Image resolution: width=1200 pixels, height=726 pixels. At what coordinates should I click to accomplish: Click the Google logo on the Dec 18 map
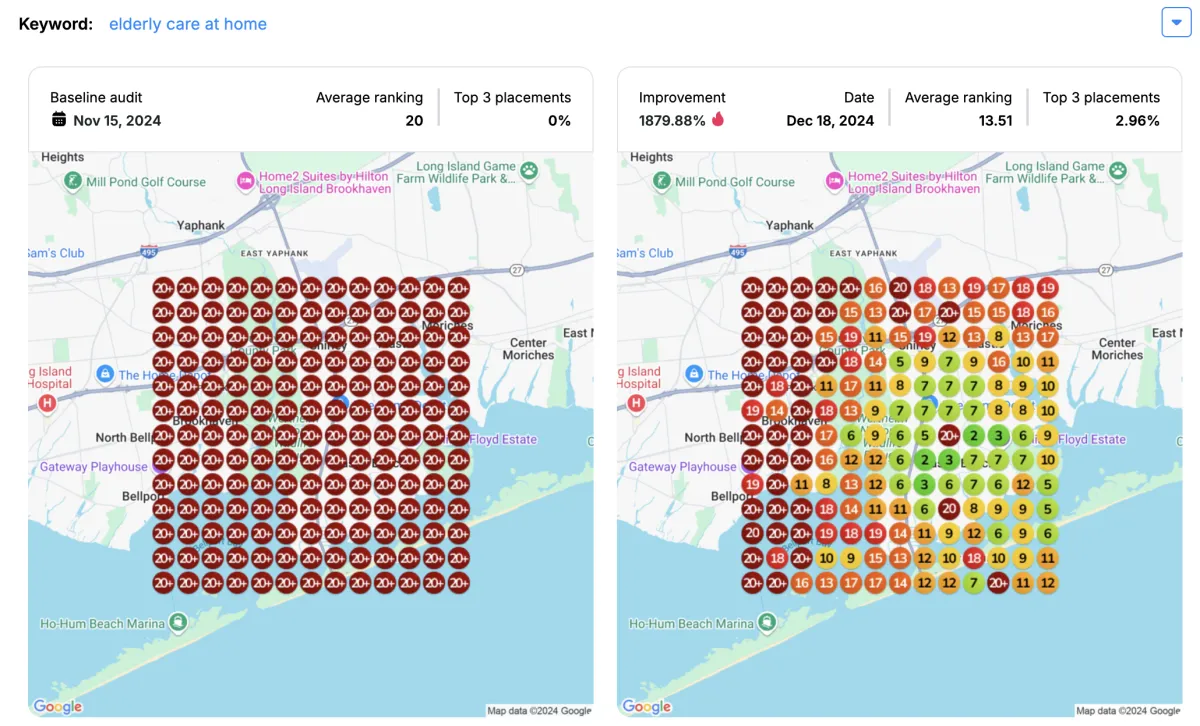point(647,707)
